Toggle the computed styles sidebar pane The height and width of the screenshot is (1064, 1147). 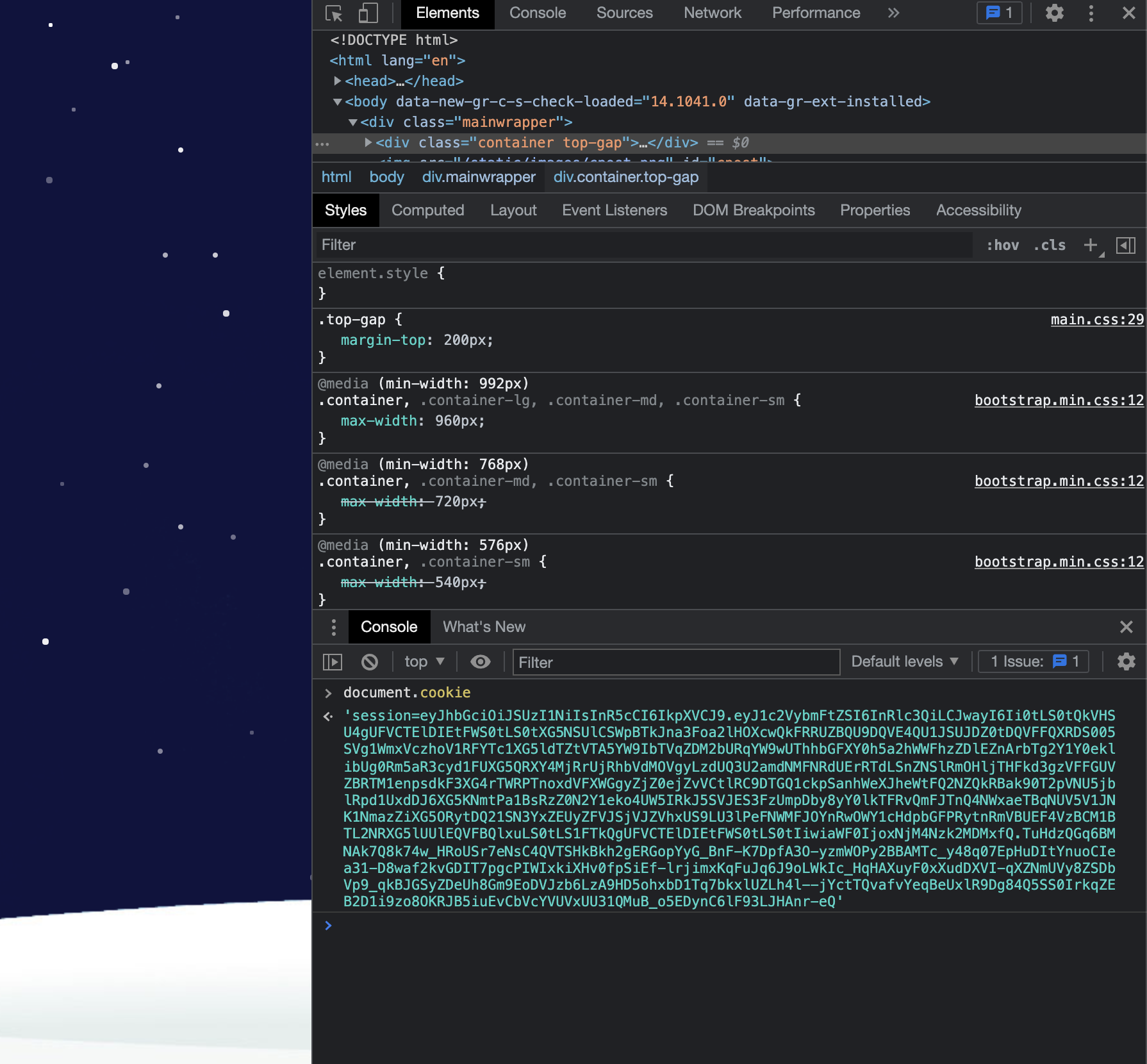[x=1126, y=245]
